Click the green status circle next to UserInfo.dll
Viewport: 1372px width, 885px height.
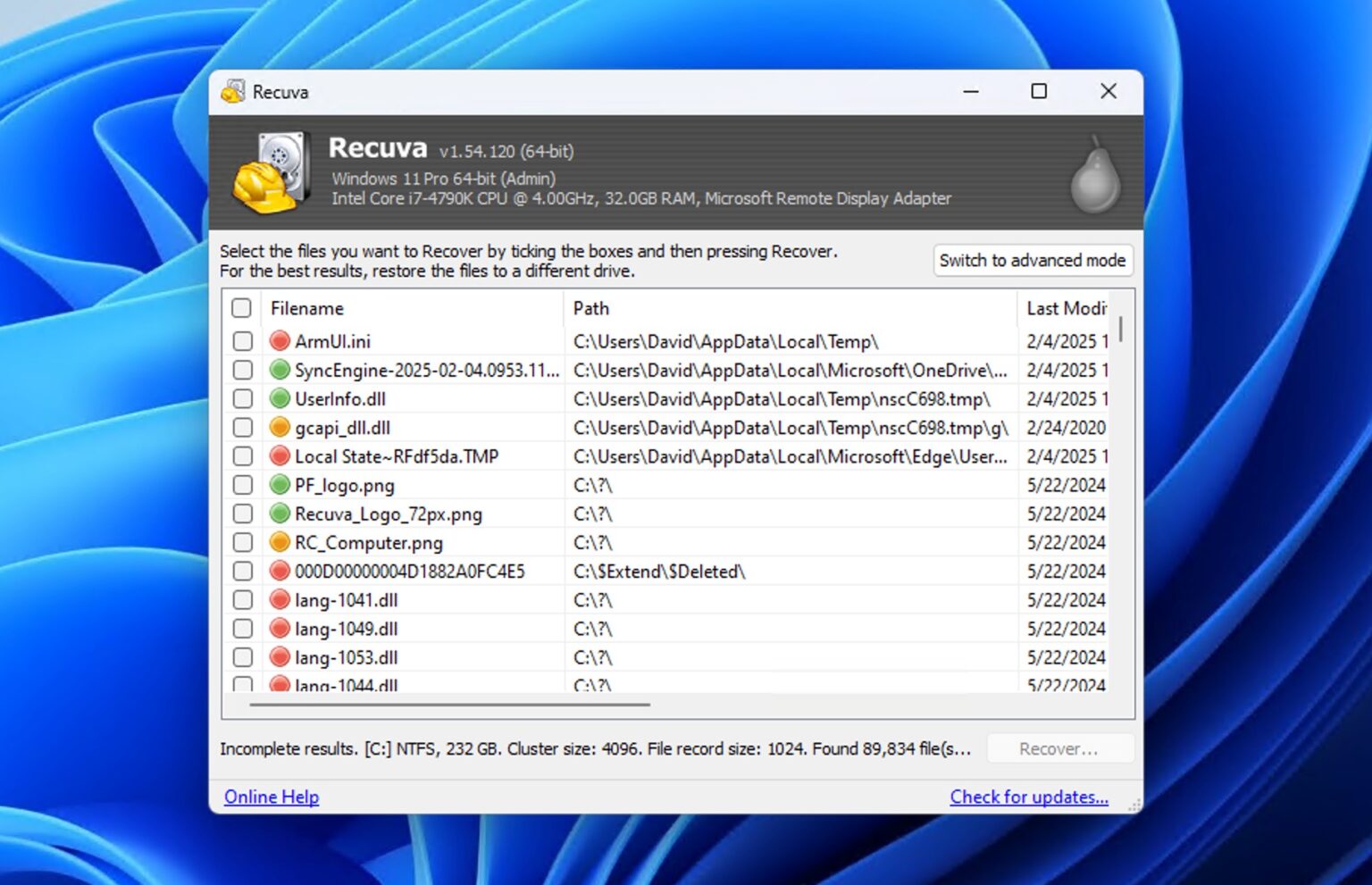point(280,398)
